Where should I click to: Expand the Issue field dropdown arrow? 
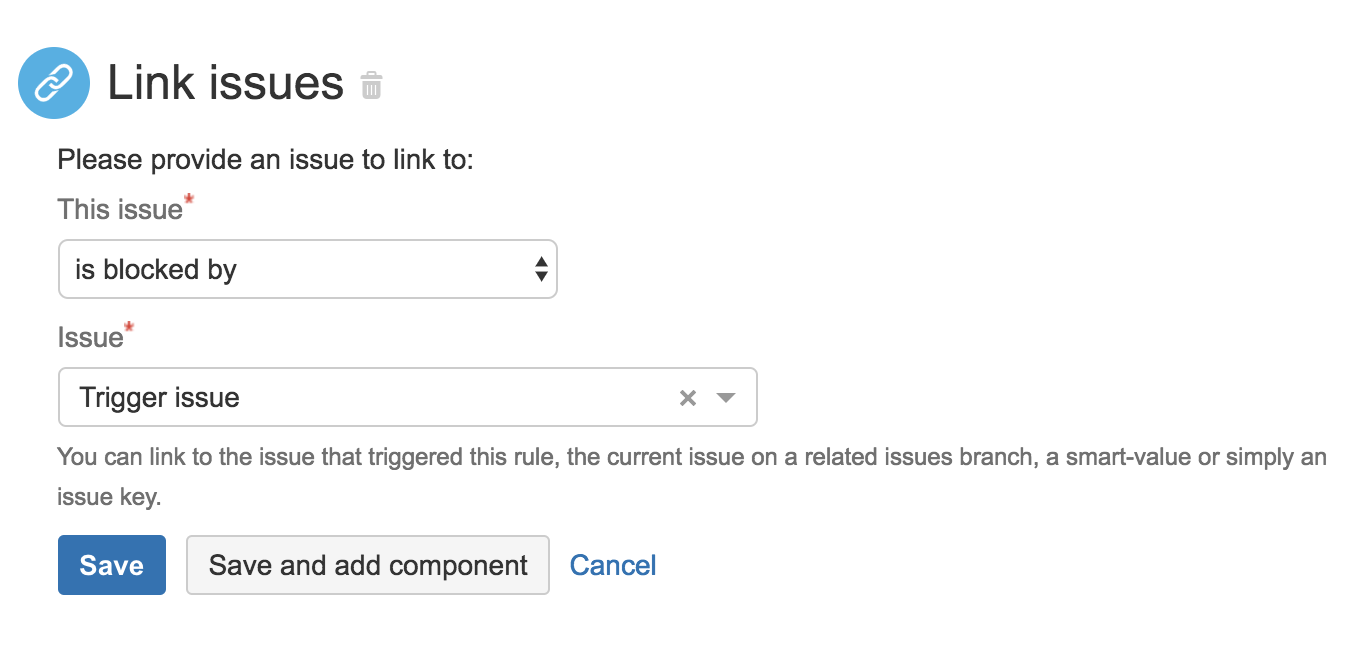point(727,398)
